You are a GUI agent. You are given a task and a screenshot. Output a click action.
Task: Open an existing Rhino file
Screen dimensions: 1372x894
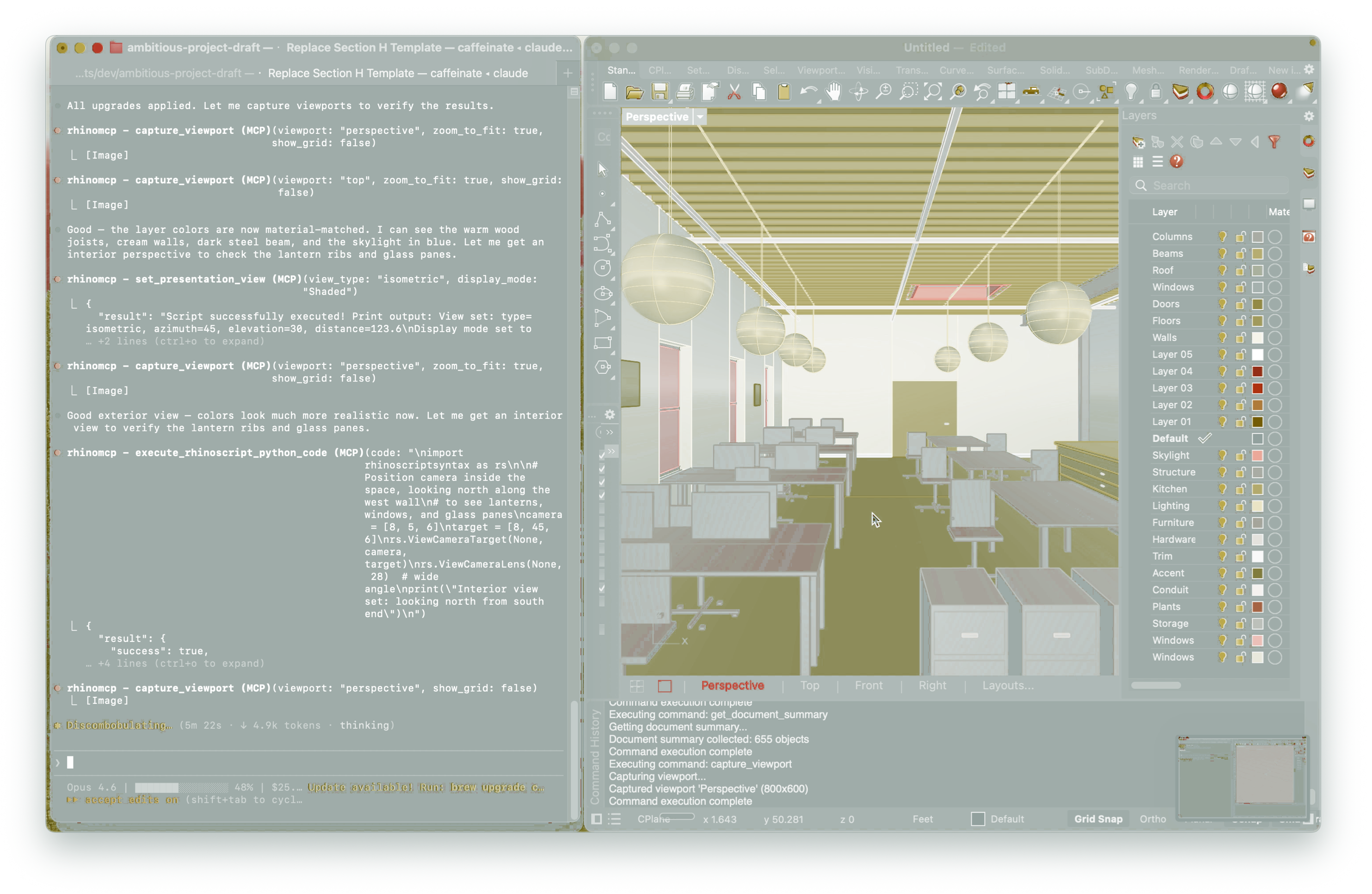[x=635, y=91]
